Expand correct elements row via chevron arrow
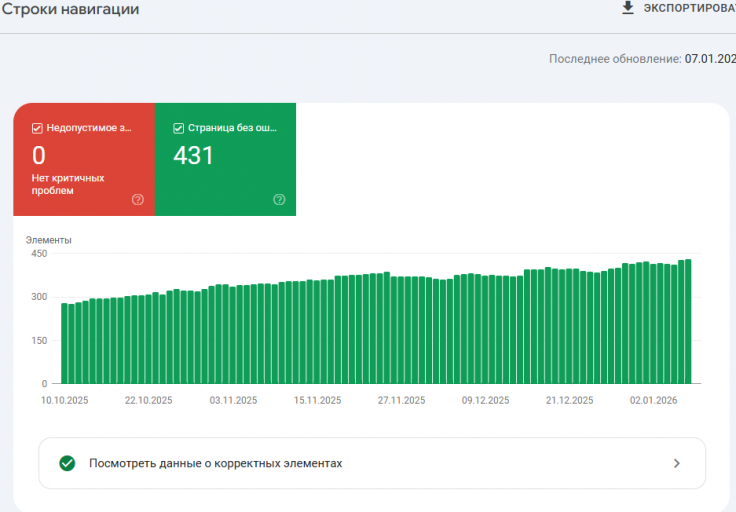Image resolution: width=736 pixels, height=512 pixels. pyautogui.click(x=676, y=463)
